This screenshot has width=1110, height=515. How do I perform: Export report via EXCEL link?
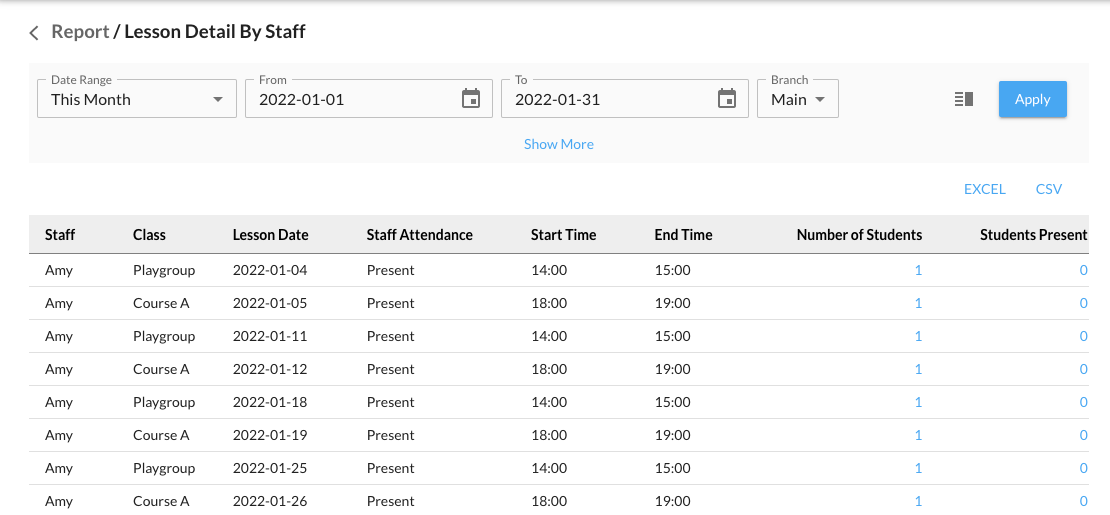pos(984,189)
